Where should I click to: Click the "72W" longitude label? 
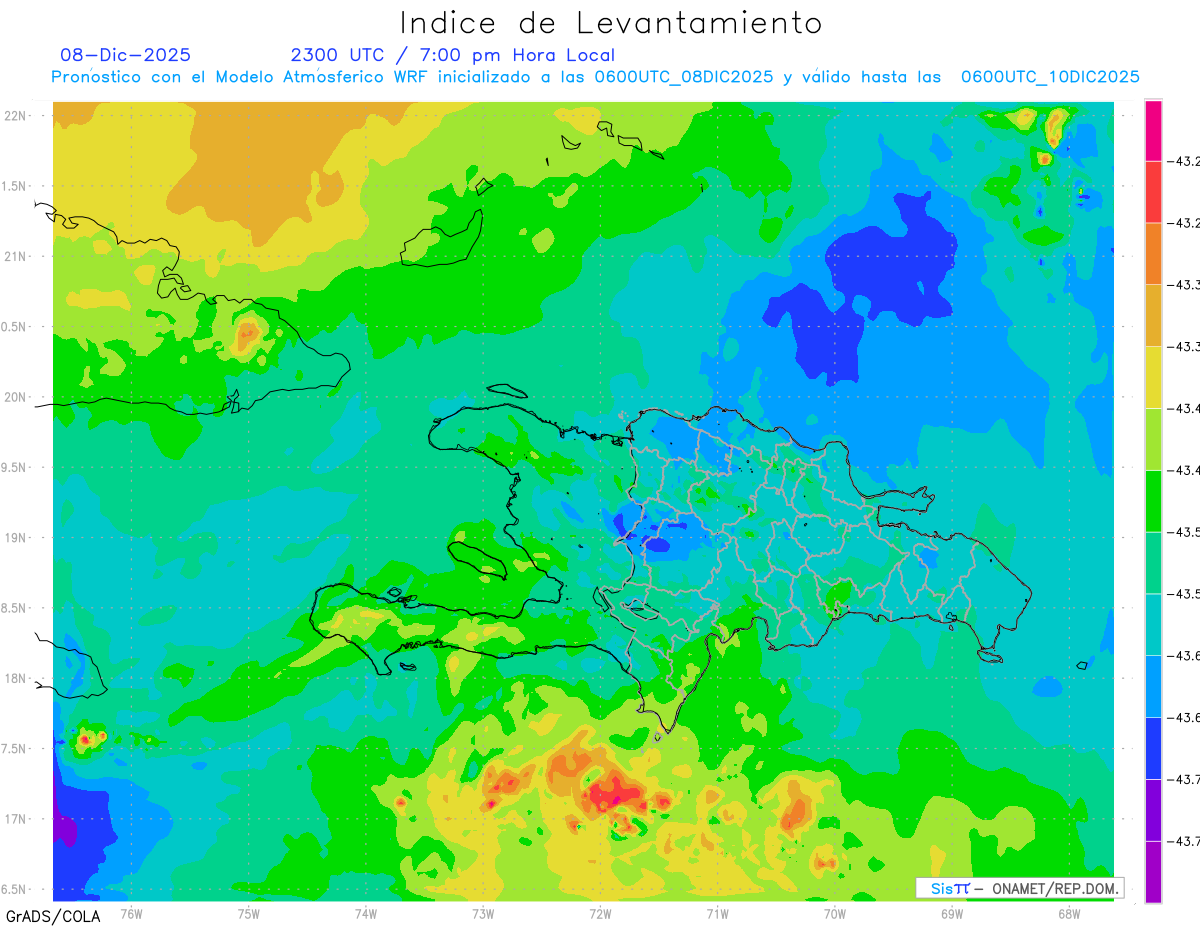point(600,913)
